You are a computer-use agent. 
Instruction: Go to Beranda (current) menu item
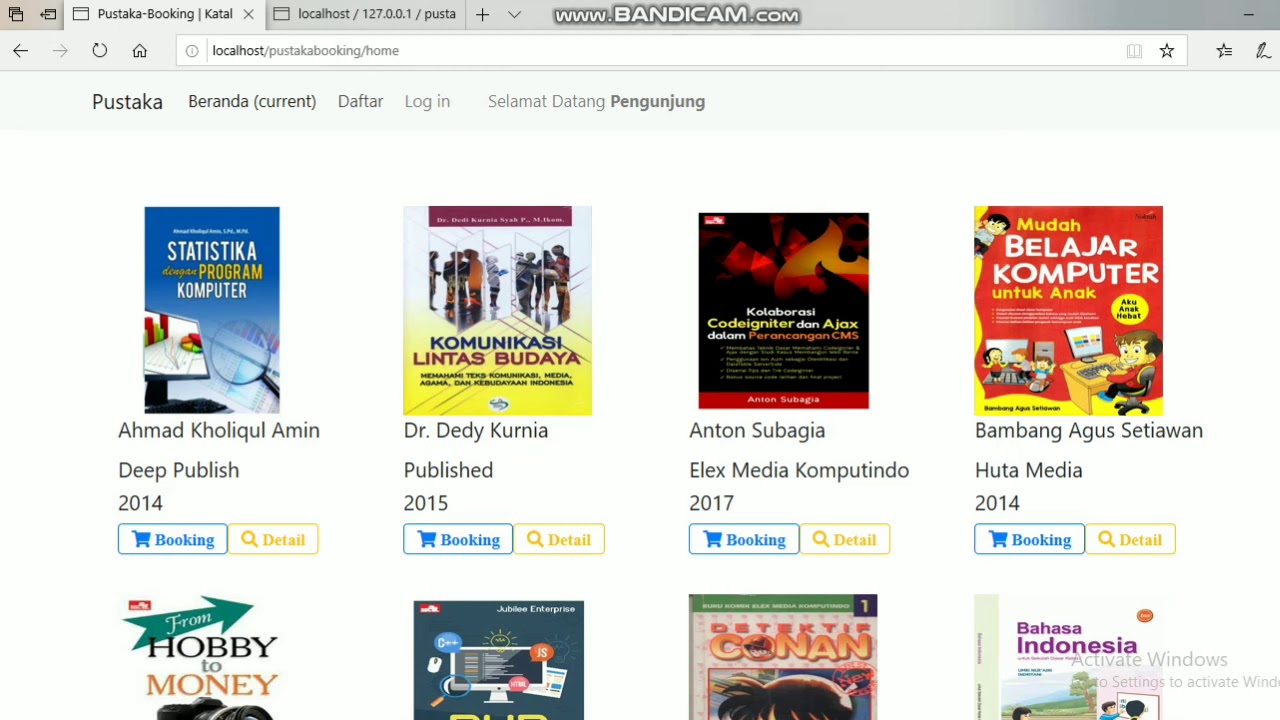(252, 101)
